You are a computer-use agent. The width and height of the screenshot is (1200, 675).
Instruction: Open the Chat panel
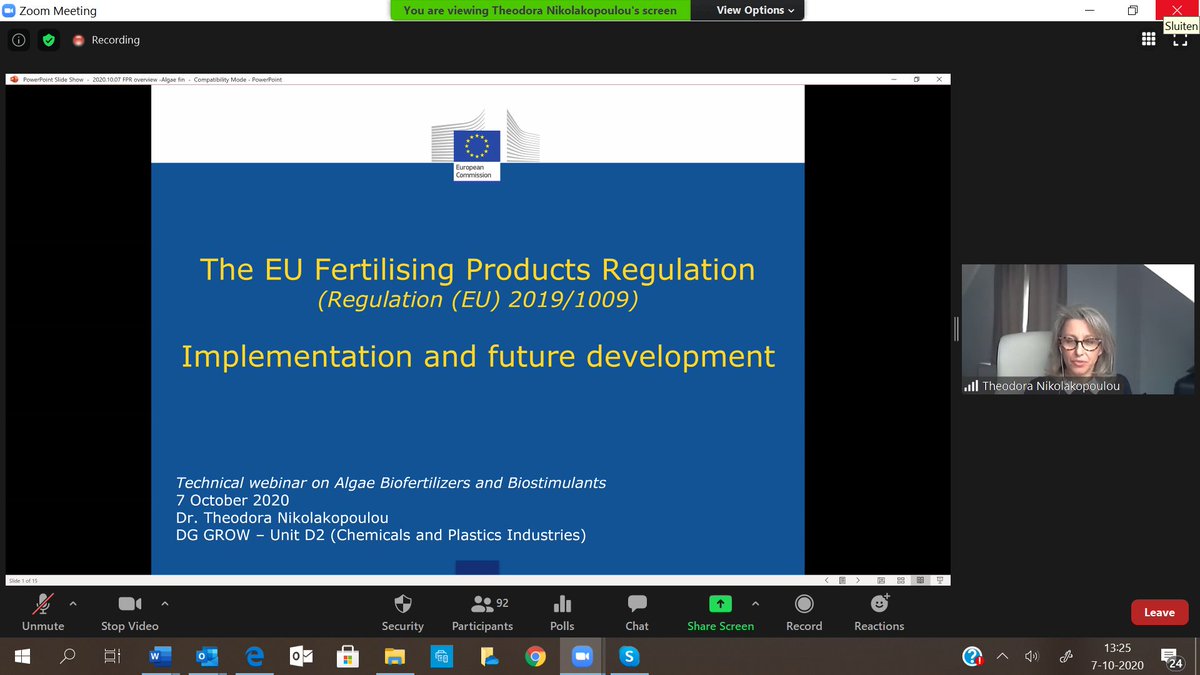tap(637, 612)
